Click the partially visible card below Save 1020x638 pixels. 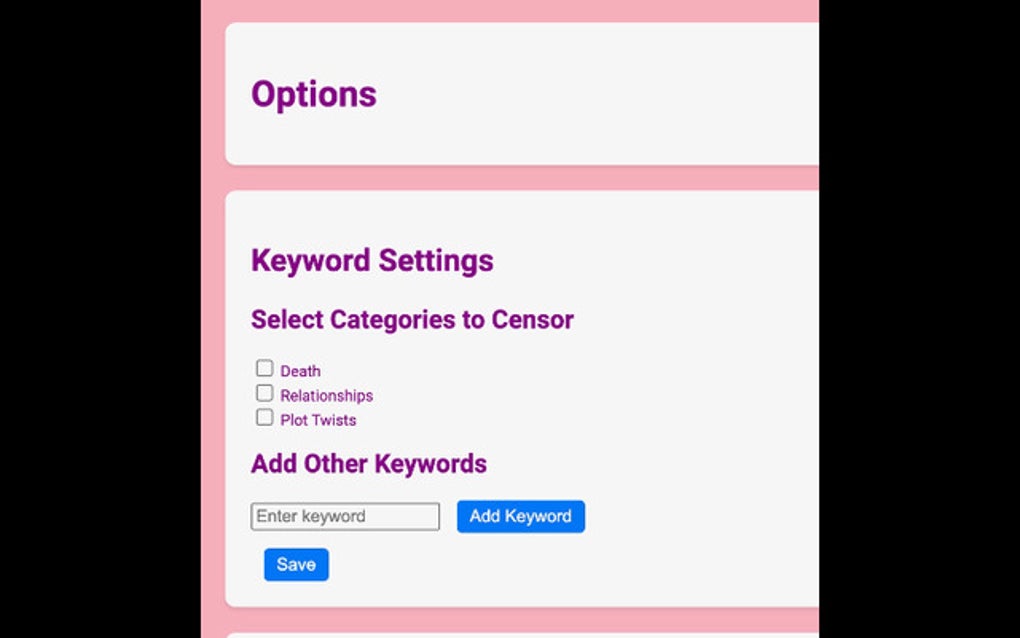pyautogui.click(x=520, y=633)
